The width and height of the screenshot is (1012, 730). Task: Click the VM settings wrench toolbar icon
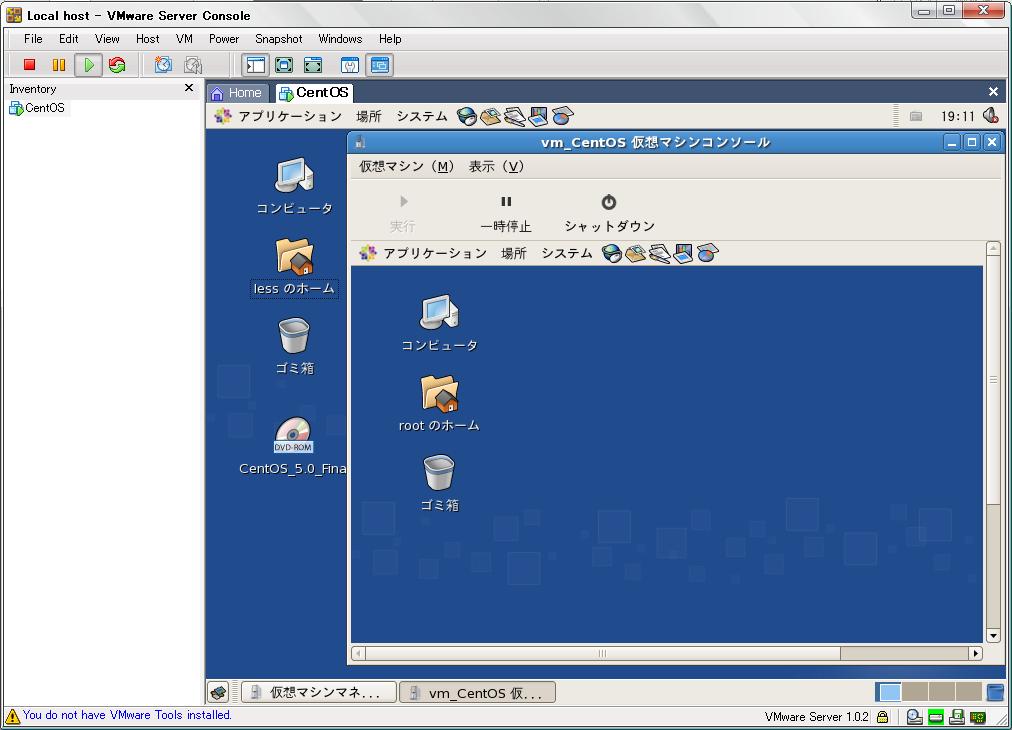point(350,65)
